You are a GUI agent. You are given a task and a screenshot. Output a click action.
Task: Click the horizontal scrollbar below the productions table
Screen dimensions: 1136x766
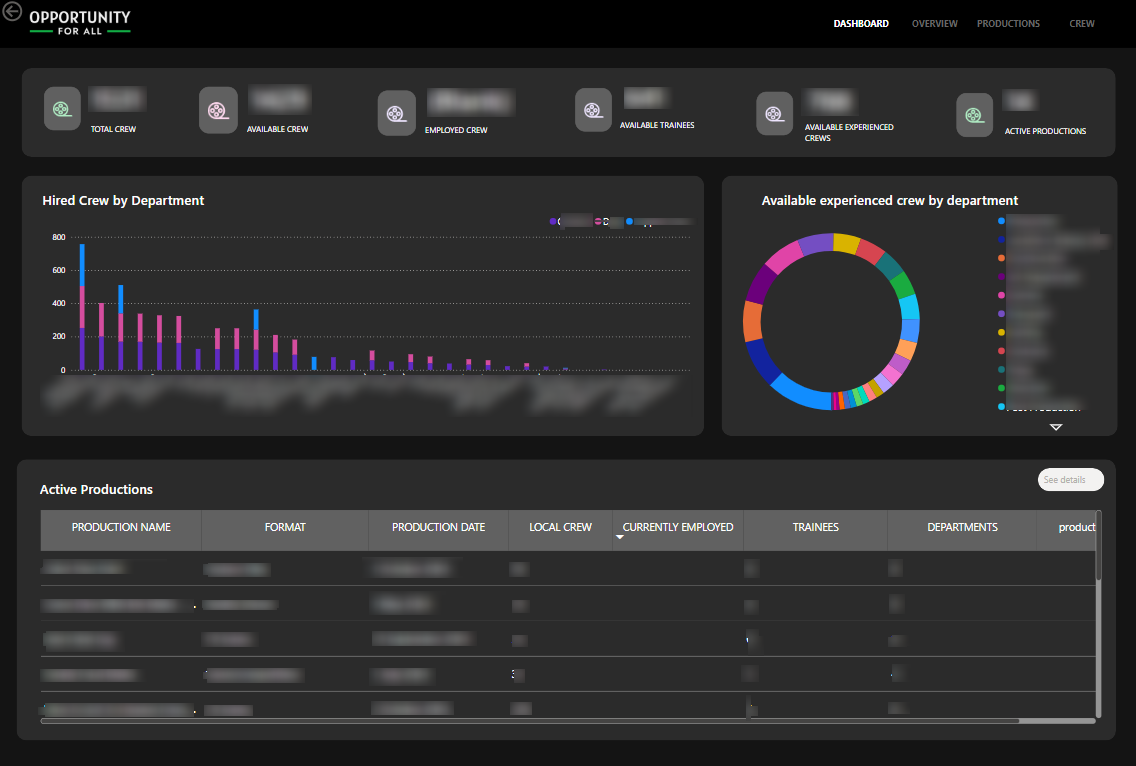530,720
